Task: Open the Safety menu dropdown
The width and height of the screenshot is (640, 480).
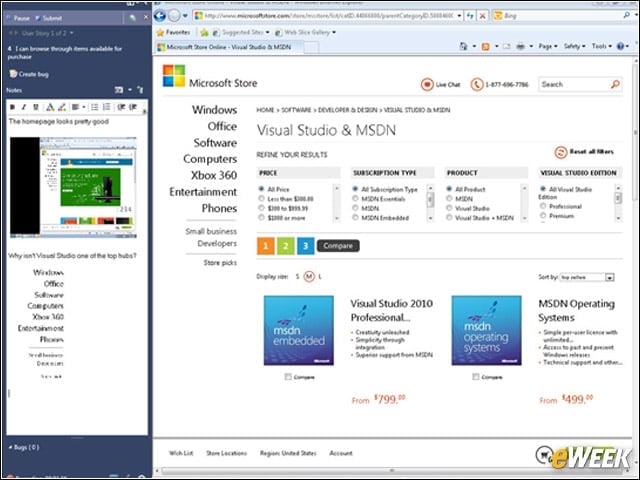Action: click(x=574, y=47)
